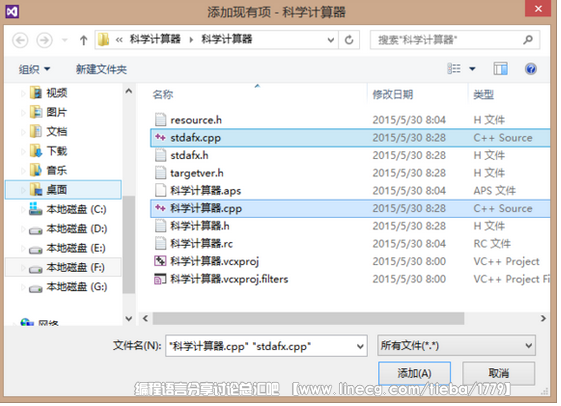Open the recent locations dropdown arrow
This screenshot has width=561, height=406.
(65, 40)
